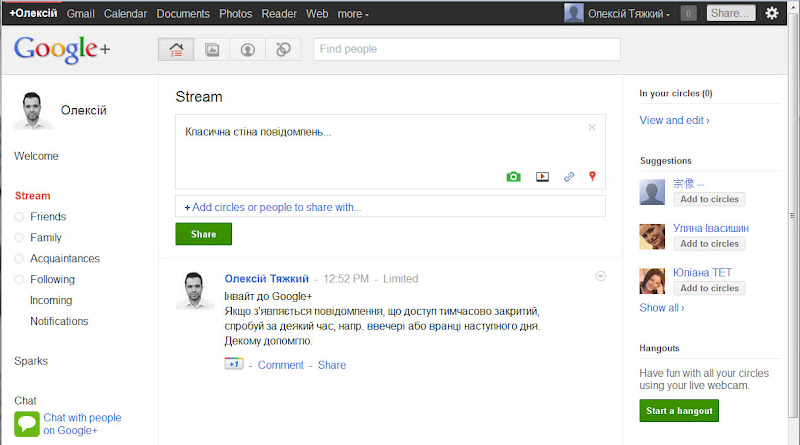Open the notifications counter box
Image resolution: width=800 pixels, height=445 pixels.
point(688,13)
